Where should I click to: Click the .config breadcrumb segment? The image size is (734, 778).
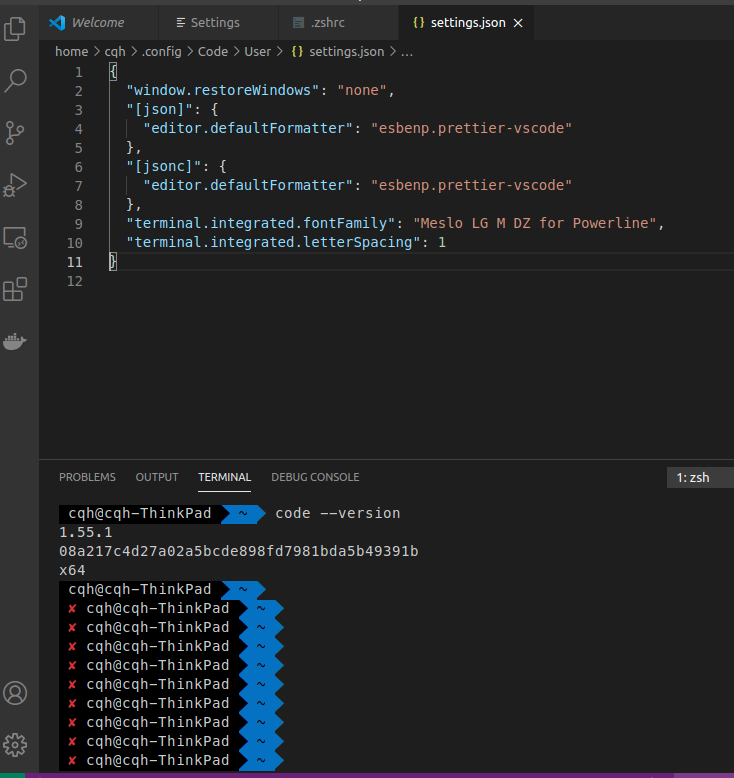tap(162, 52)
